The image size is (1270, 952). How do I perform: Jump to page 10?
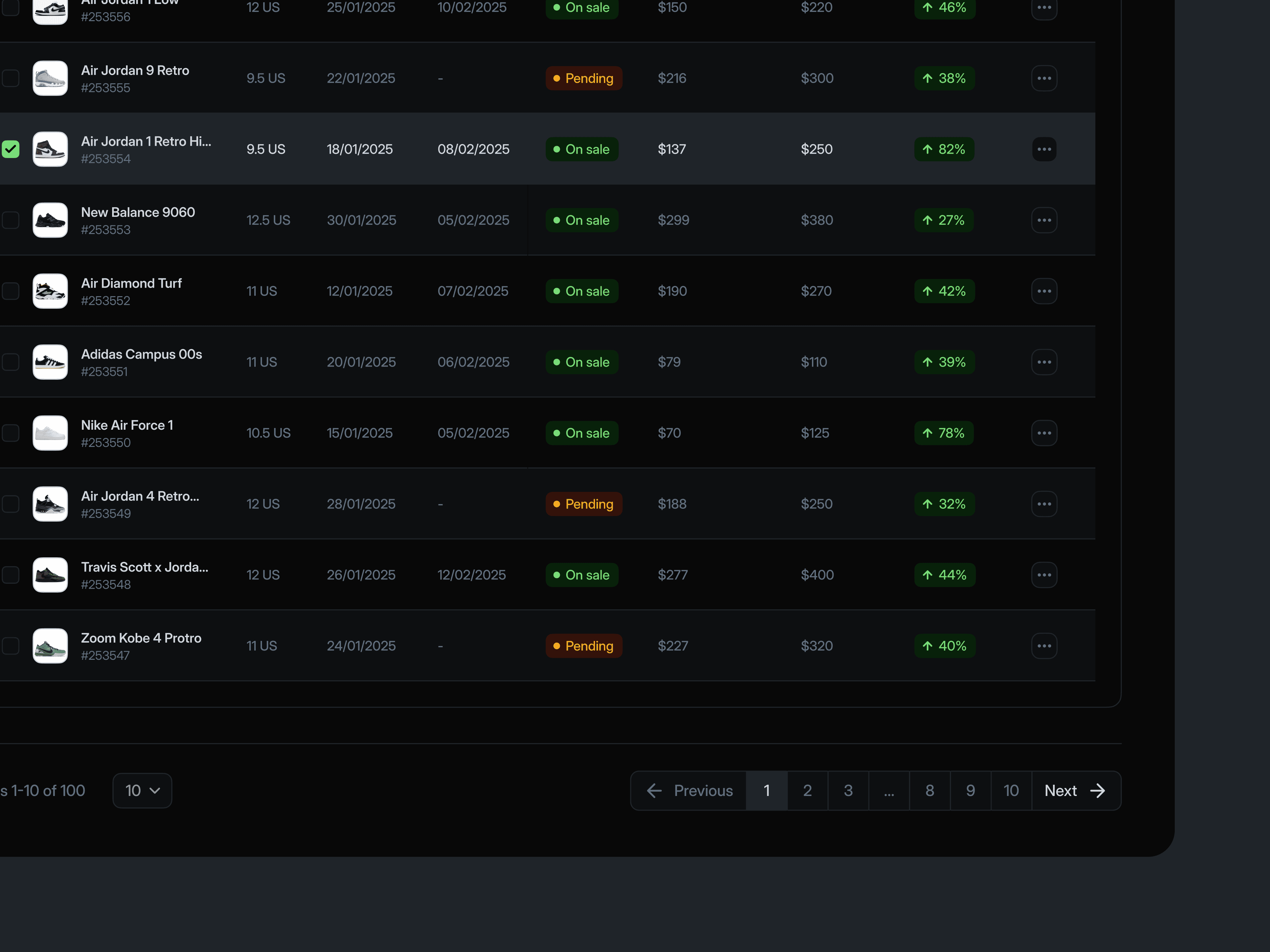1011,791
